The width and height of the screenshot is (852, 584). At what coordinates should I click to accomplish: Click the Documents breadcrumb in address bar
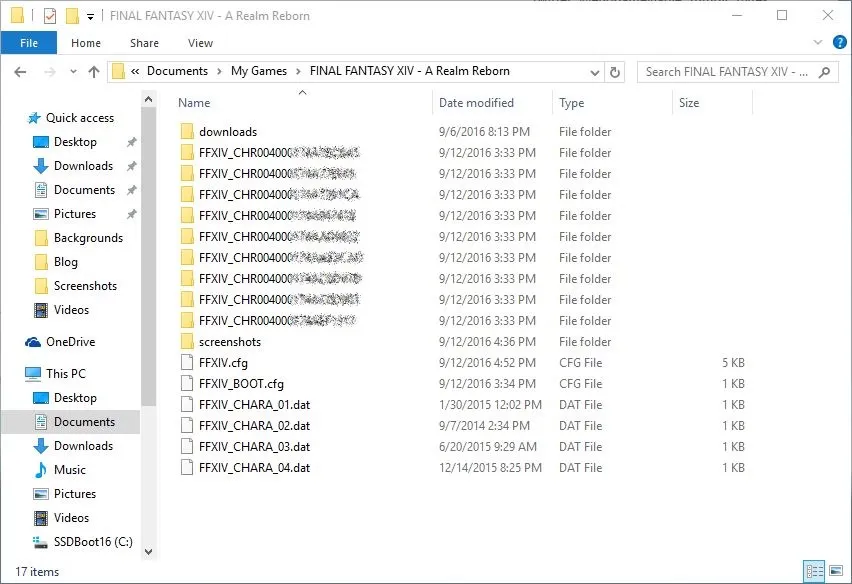pos(177,71)
